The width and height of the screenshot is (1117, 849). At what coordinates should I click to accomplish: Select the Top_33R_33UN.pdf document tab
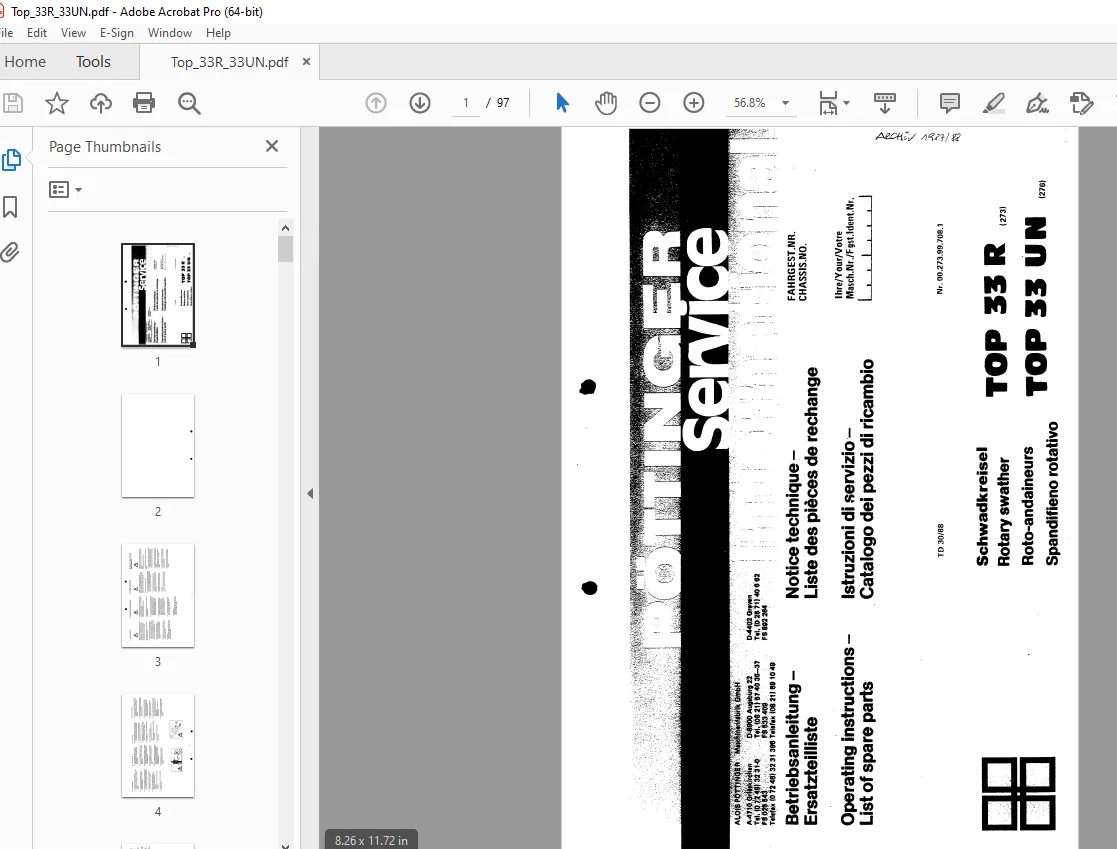click(x=229, y=62)
